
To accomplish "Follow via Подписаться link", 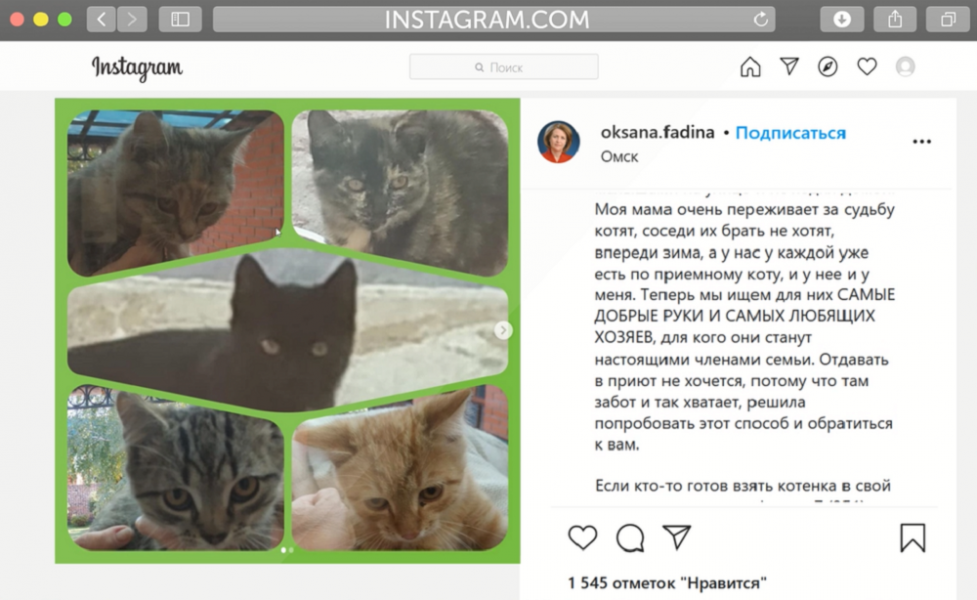I will pos(791,133).
